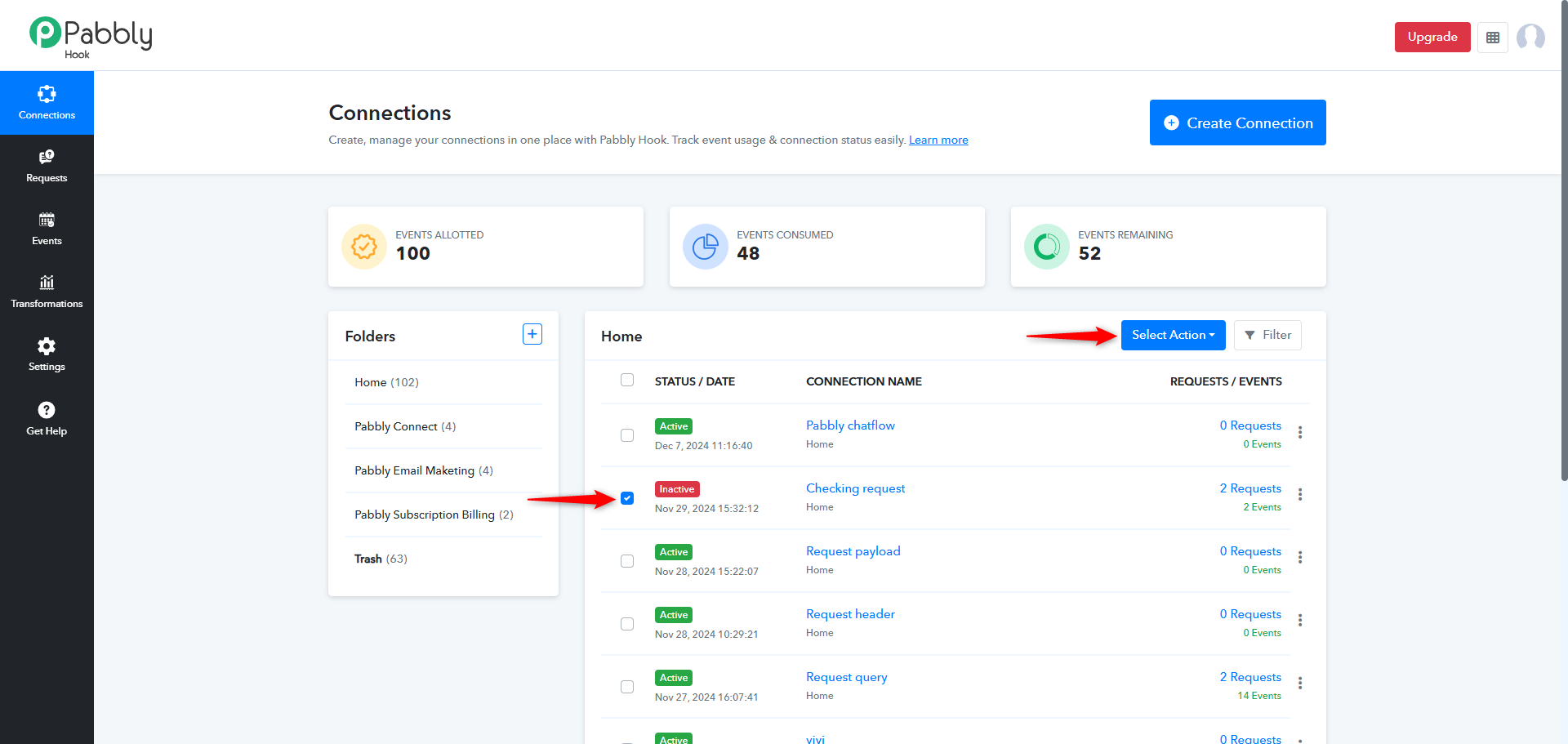This screenshot has width=1568, height=744.
Task: Open Transformations in the sidebar
Action: point(47,292)
